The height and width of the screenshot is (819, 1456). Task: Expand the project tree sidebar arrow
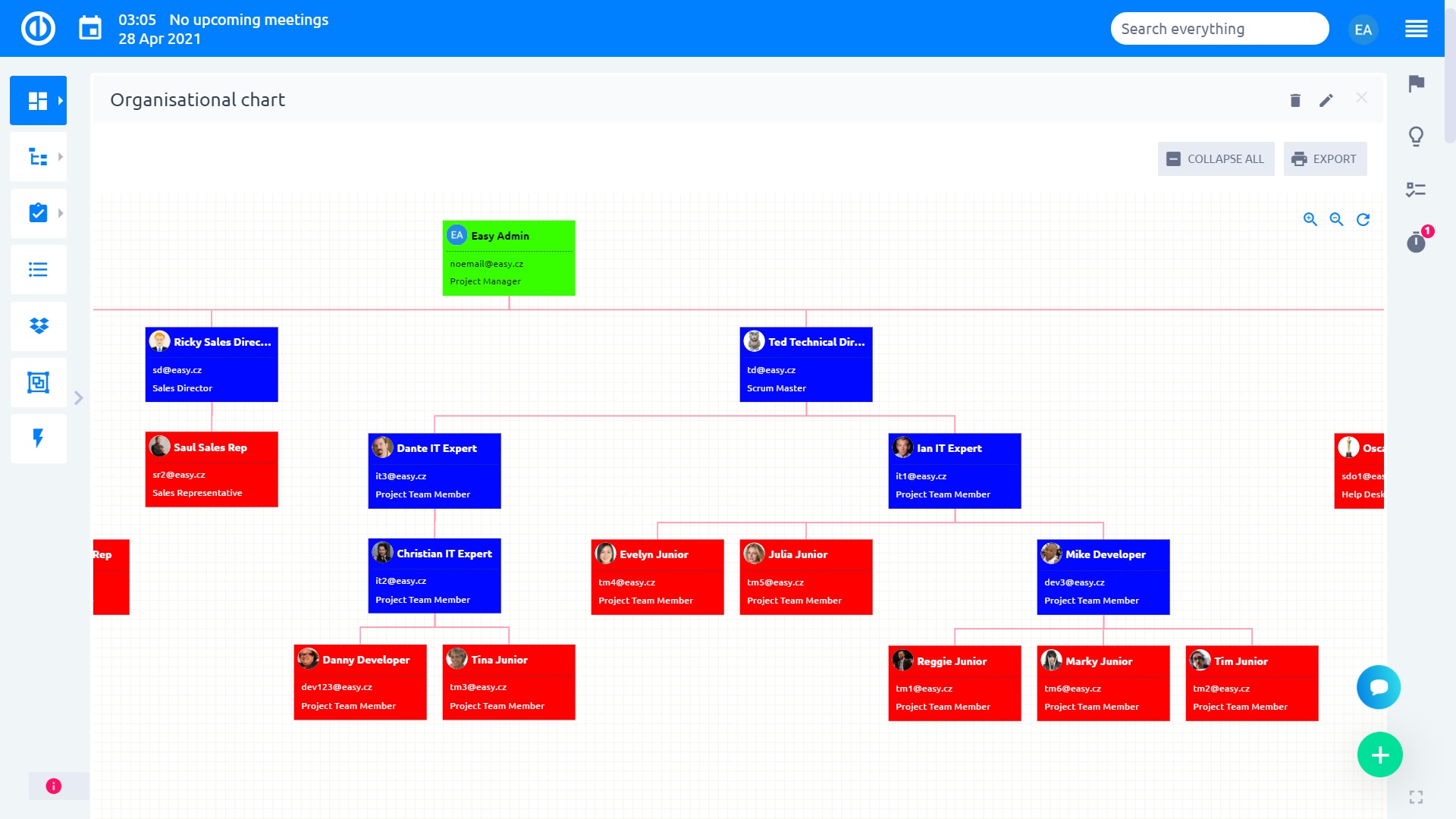pyautogui.click(x=61, y=157)
